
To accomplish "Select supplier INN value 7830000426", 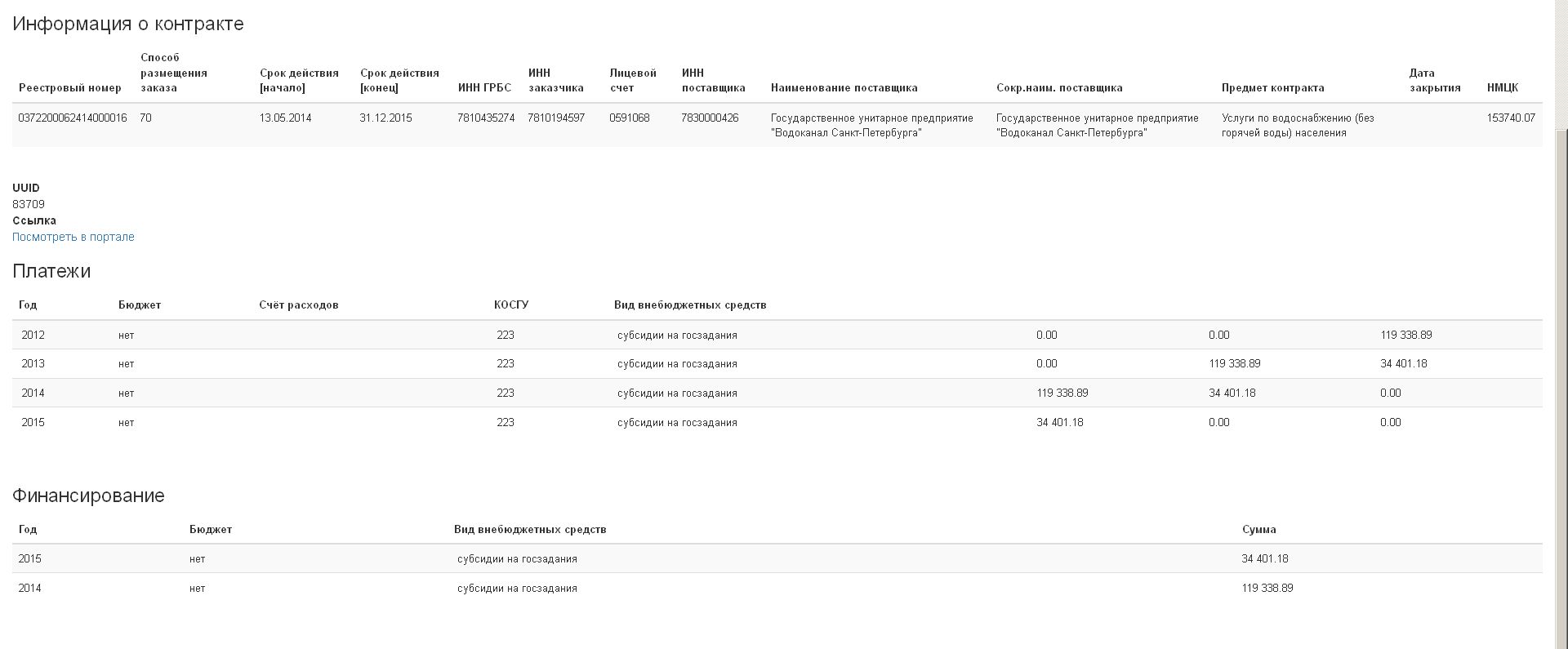I will 710,118.
